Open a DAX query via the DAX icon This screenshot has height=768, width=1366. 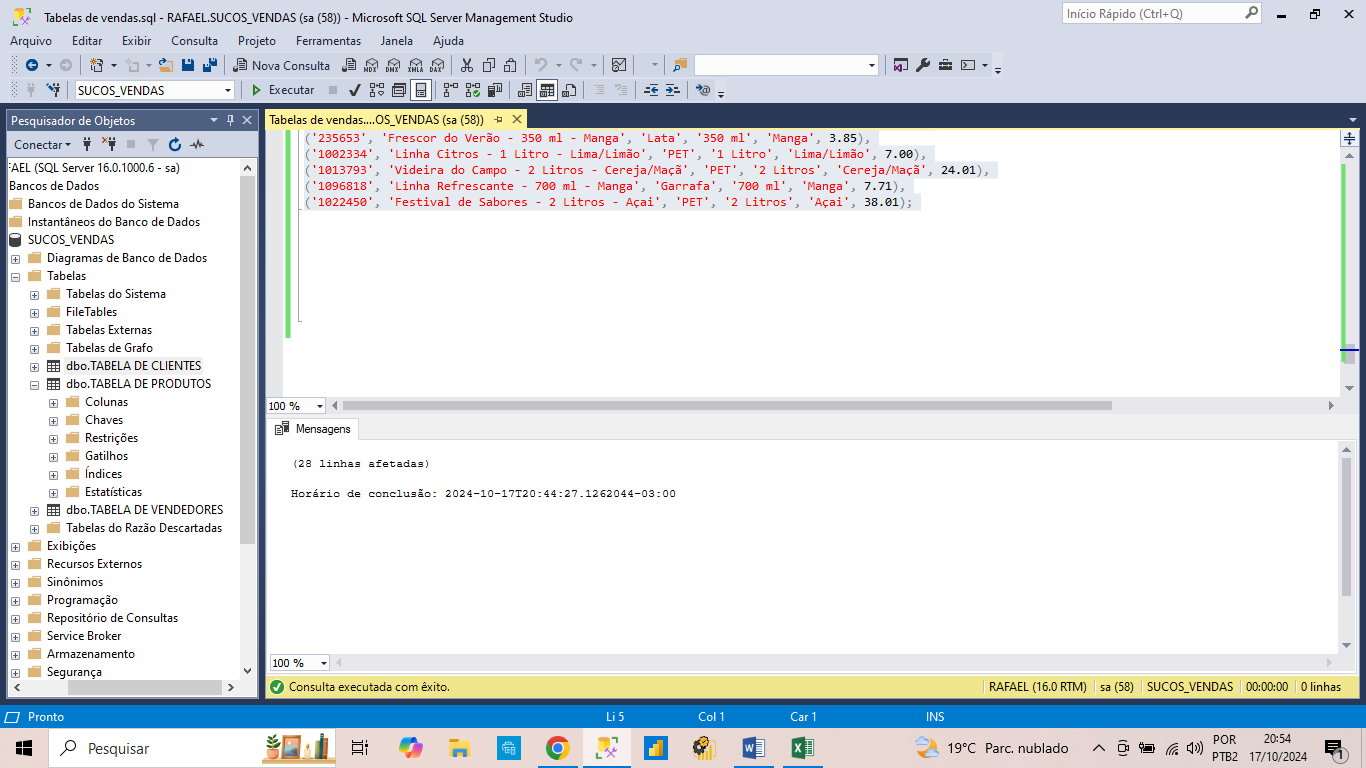click(437, 65)
